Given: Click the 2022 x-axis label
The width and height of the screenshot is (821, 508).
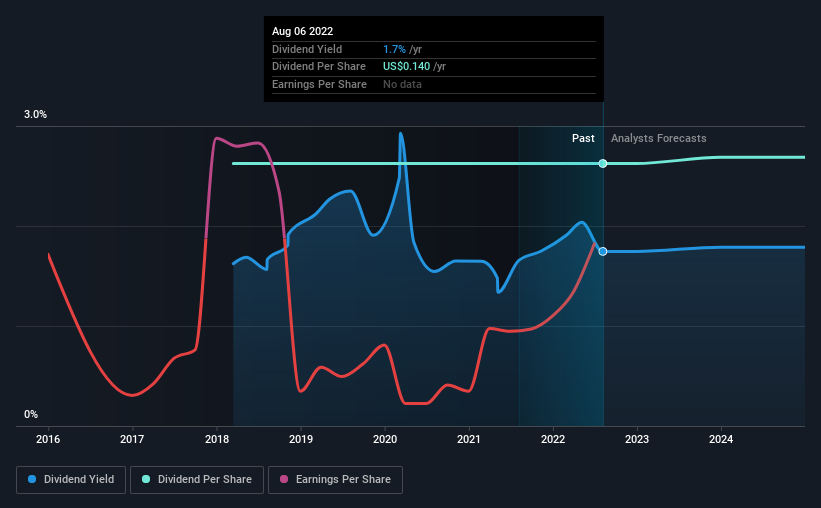Looking at the screenshot, I should point(553,439).
